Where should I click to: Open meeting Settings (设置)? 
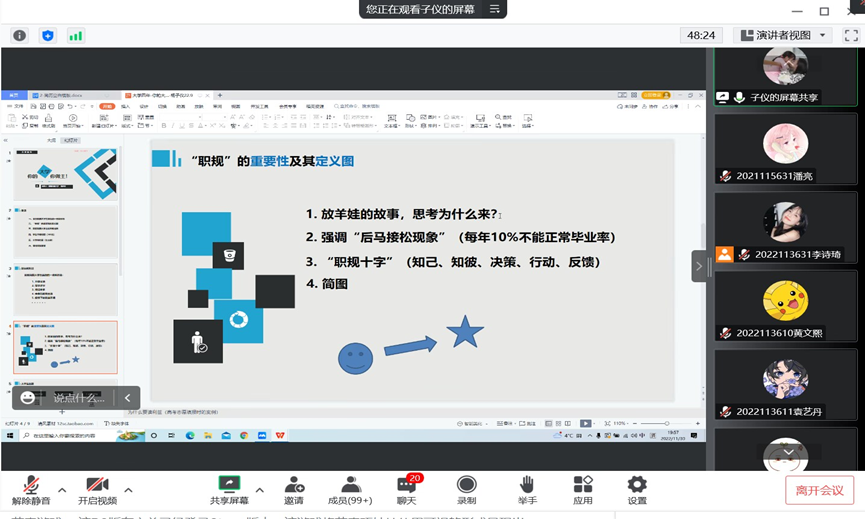pyautogui.click(x=637, y=490)
